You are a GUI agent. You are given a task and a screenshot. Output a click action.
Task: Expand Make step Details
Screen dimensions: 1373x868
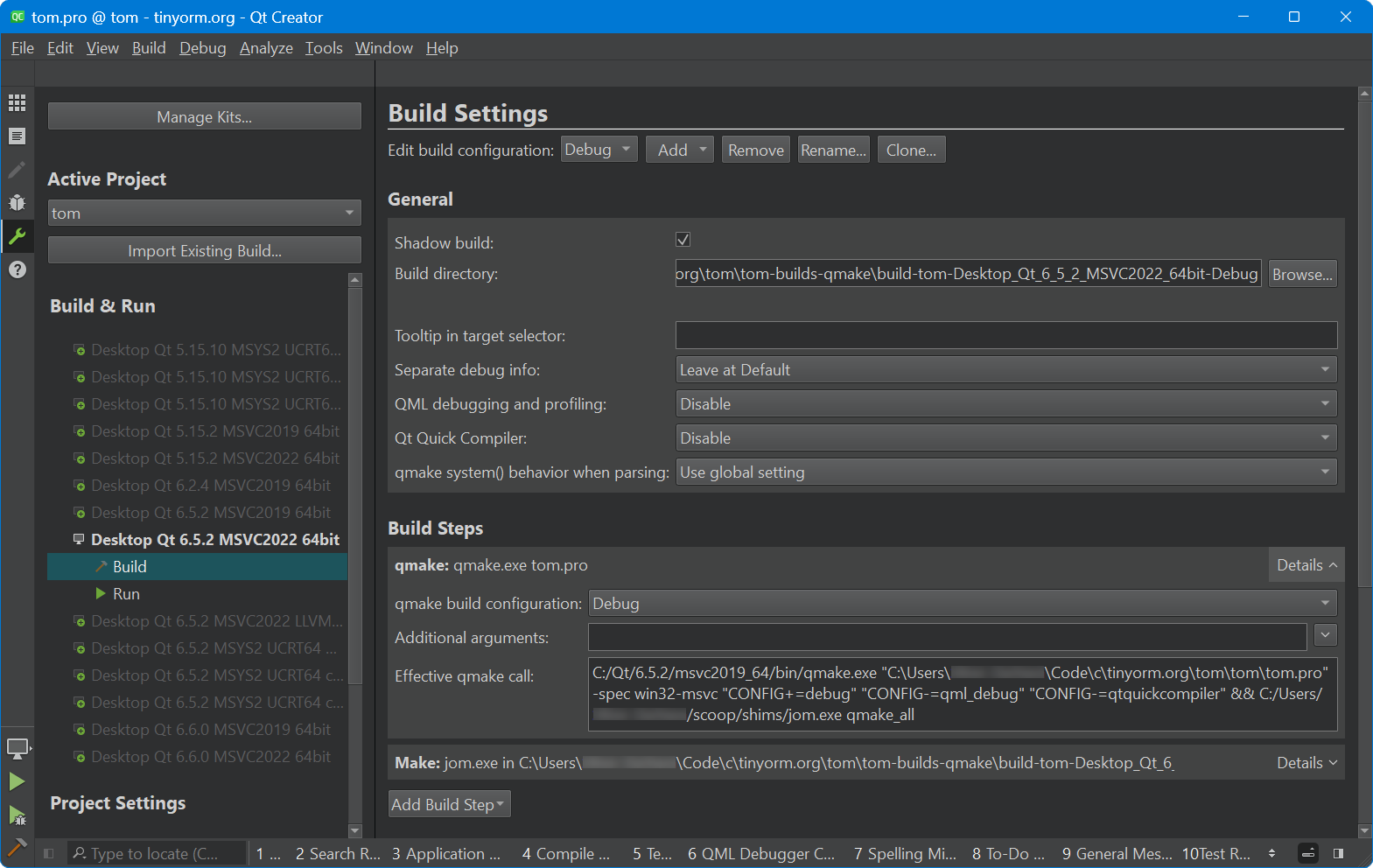1306,763
